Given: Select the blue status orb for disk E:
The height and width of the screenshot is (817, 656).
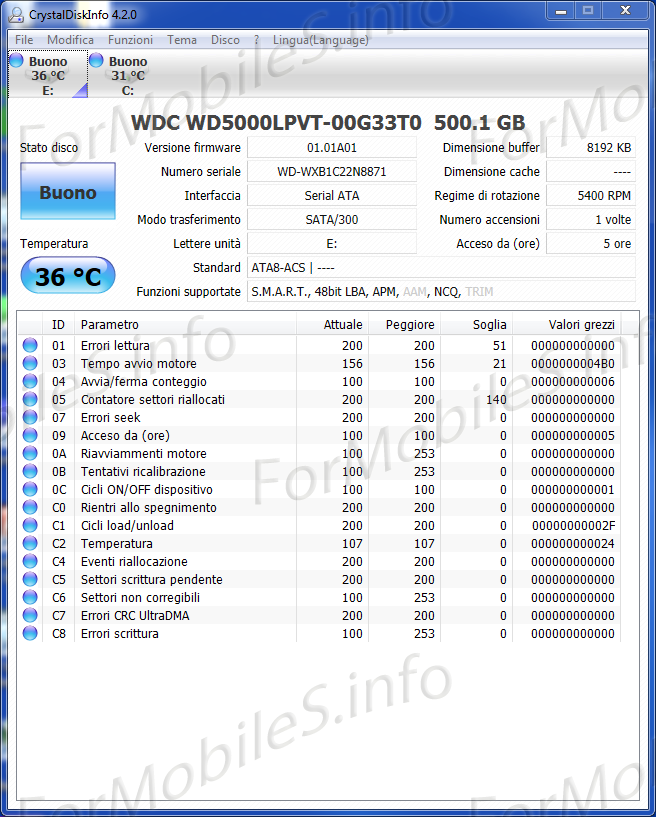Looking at the screenshot, I should [x=16, y=61].
